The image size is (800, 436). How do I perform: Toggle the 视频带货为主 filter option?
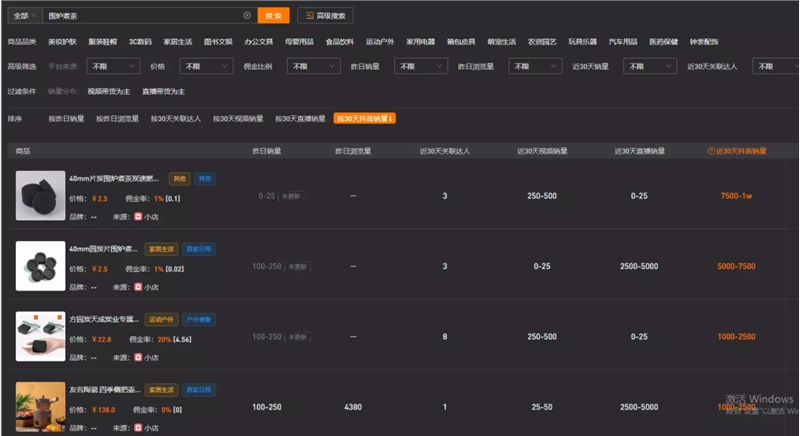coord(109,91)
